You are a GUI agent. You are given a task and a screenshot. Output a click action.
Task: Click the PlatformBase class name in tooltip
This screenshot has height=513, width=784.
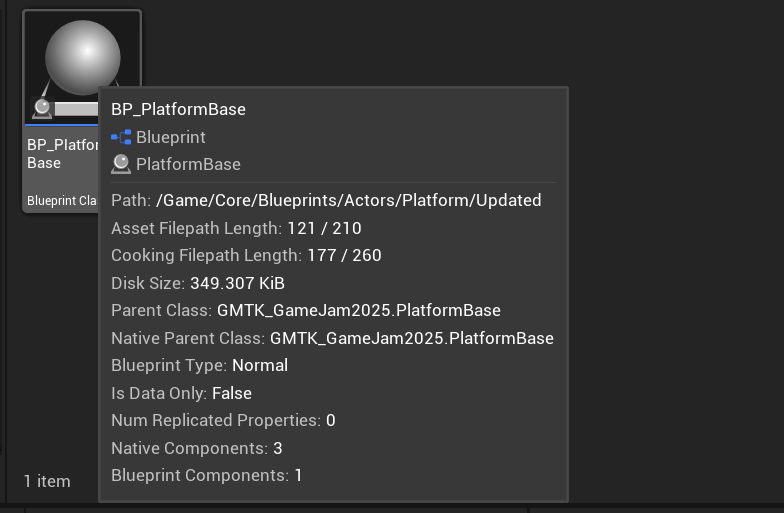pyautogui.click(x=188, y=164)
